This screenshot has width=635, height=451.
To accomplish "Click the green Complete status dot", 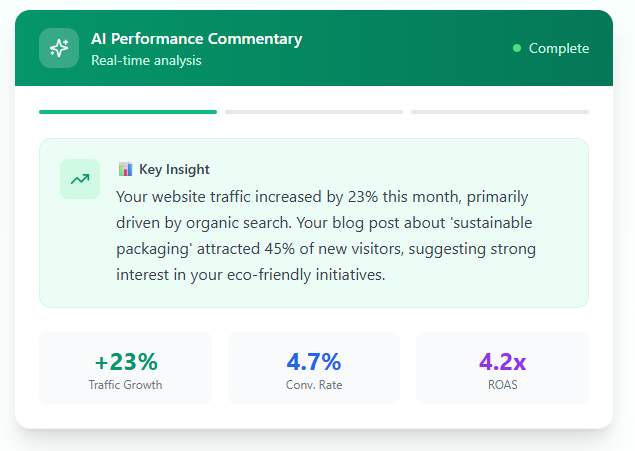I will pyautogui.click(x=517, y=48).
